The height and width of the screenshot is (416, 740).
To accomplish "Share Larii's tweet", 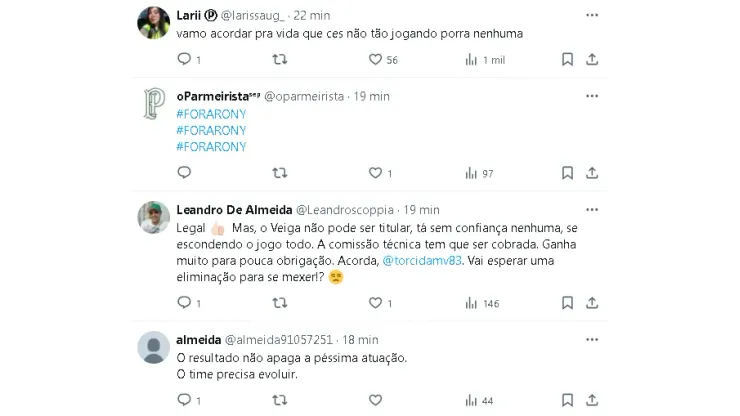I will tap(592, 59).
